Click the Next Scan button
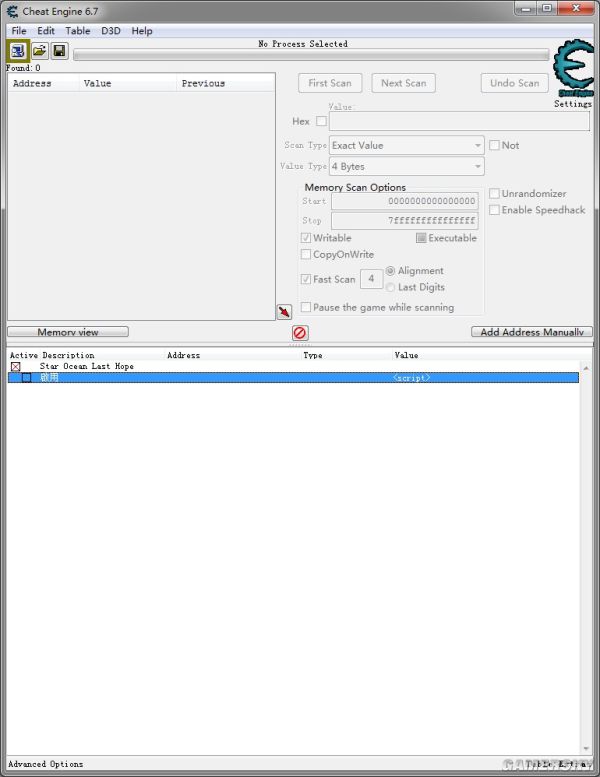The width and height of the screenshot is (600, 777). [x=404, y=83]
